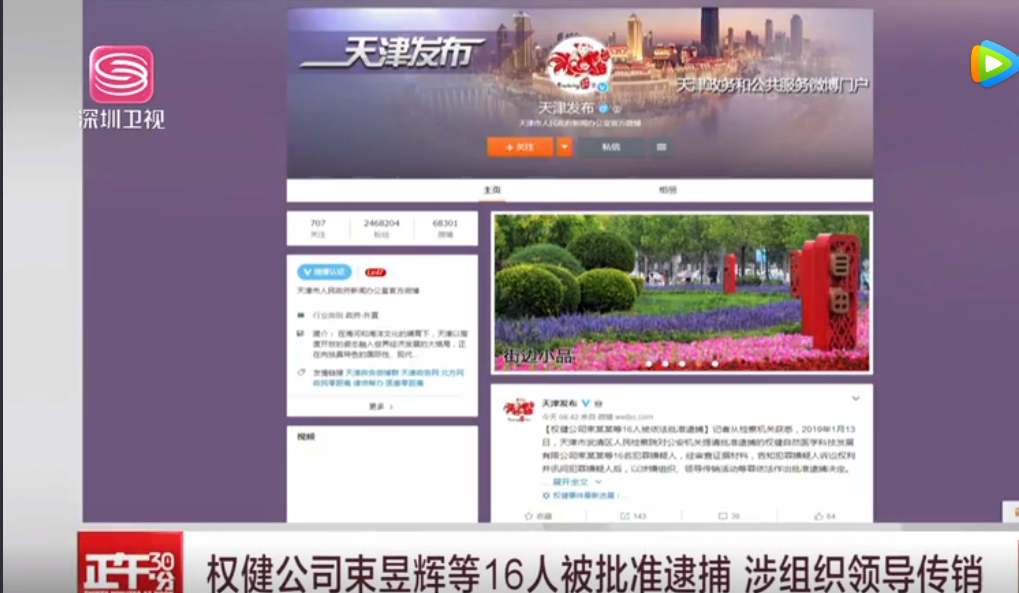
Task: Click the 深圳卫视 channel logo
Action: pyautogui.click(x=122, y=87)
